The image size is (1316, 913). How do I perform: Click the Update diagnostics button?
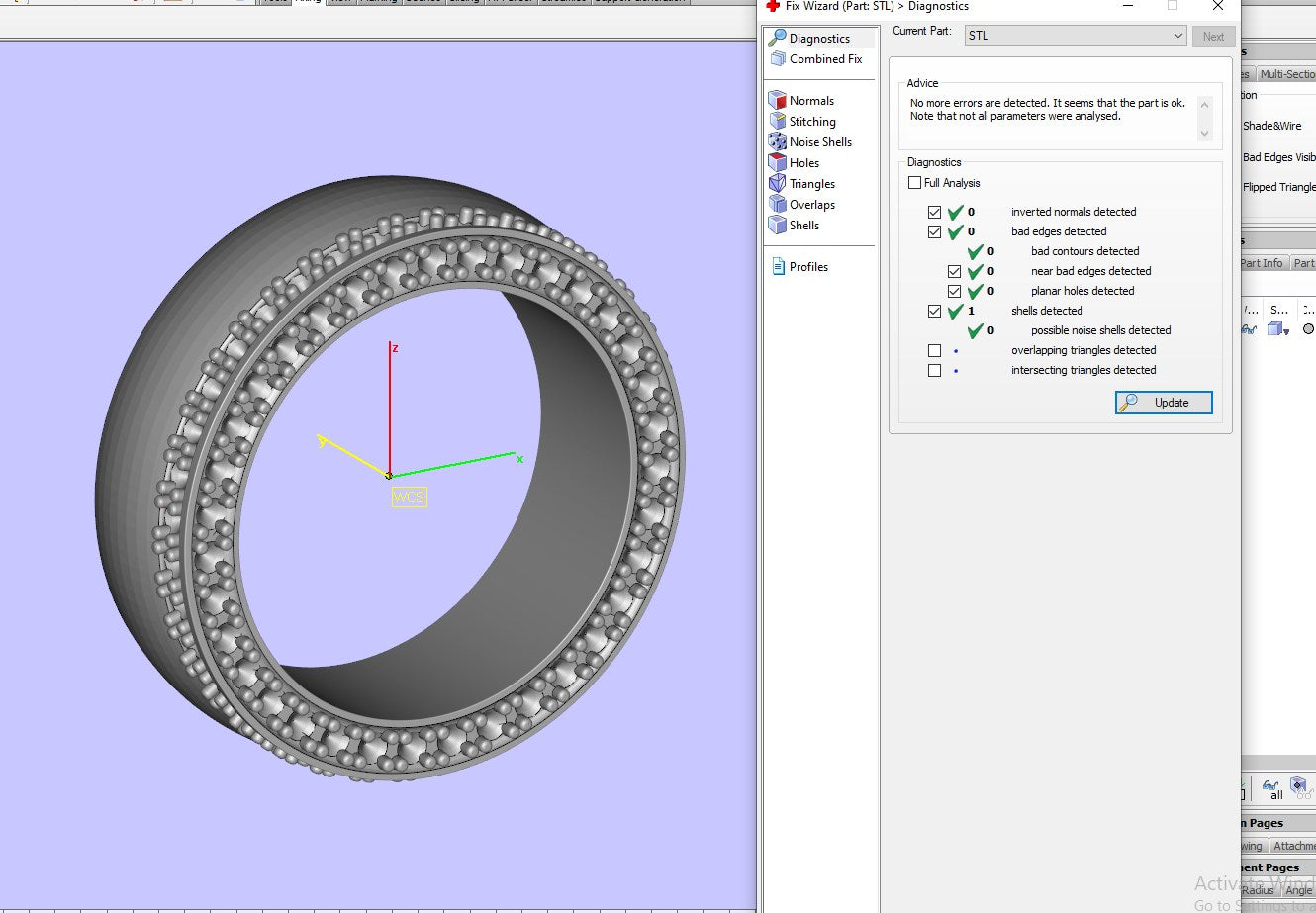click(1164, 403)
